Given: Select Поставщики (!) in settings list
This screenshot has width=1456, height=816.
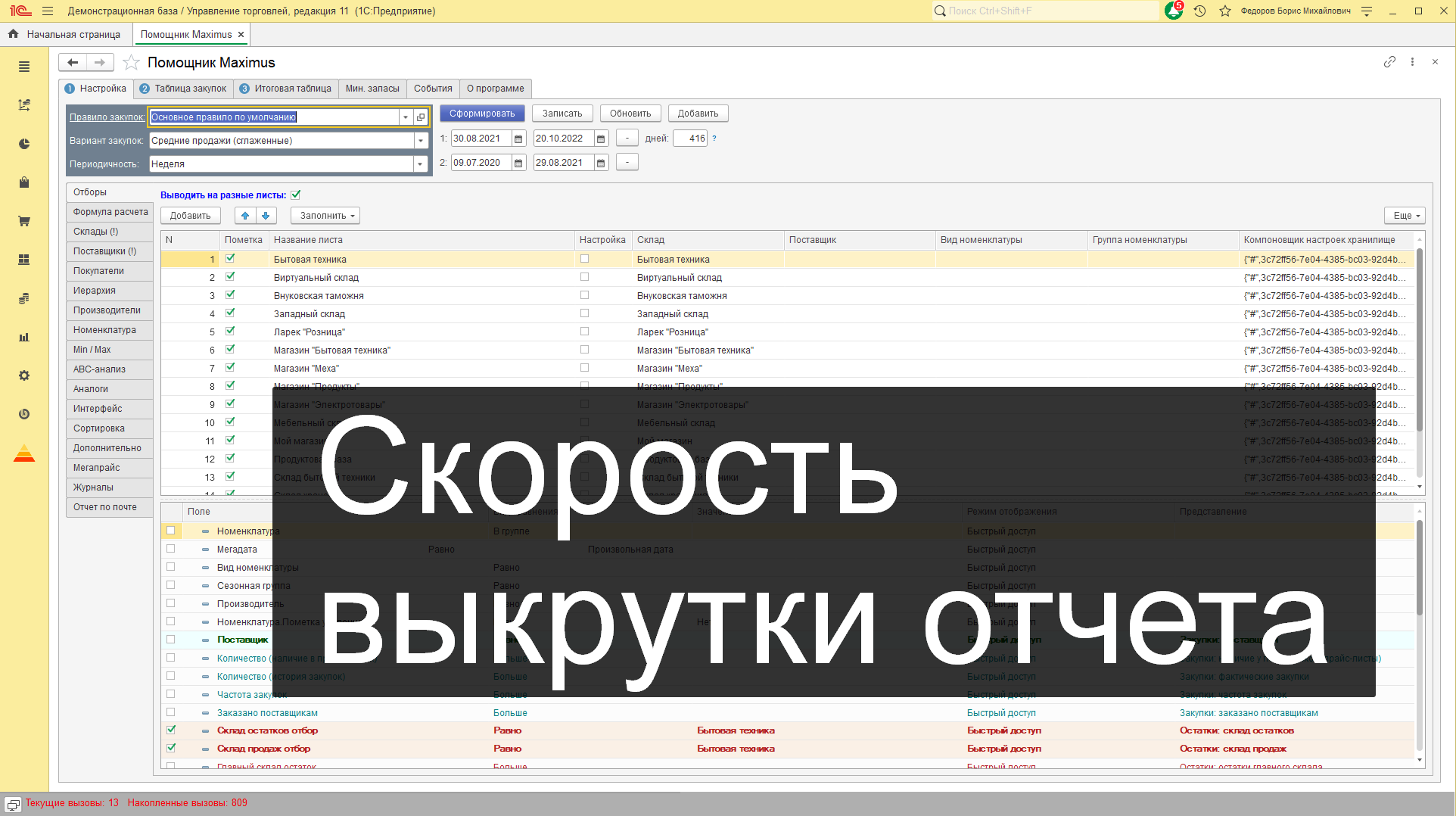Looking at the screenshot, I should click(x=110, y=251).
